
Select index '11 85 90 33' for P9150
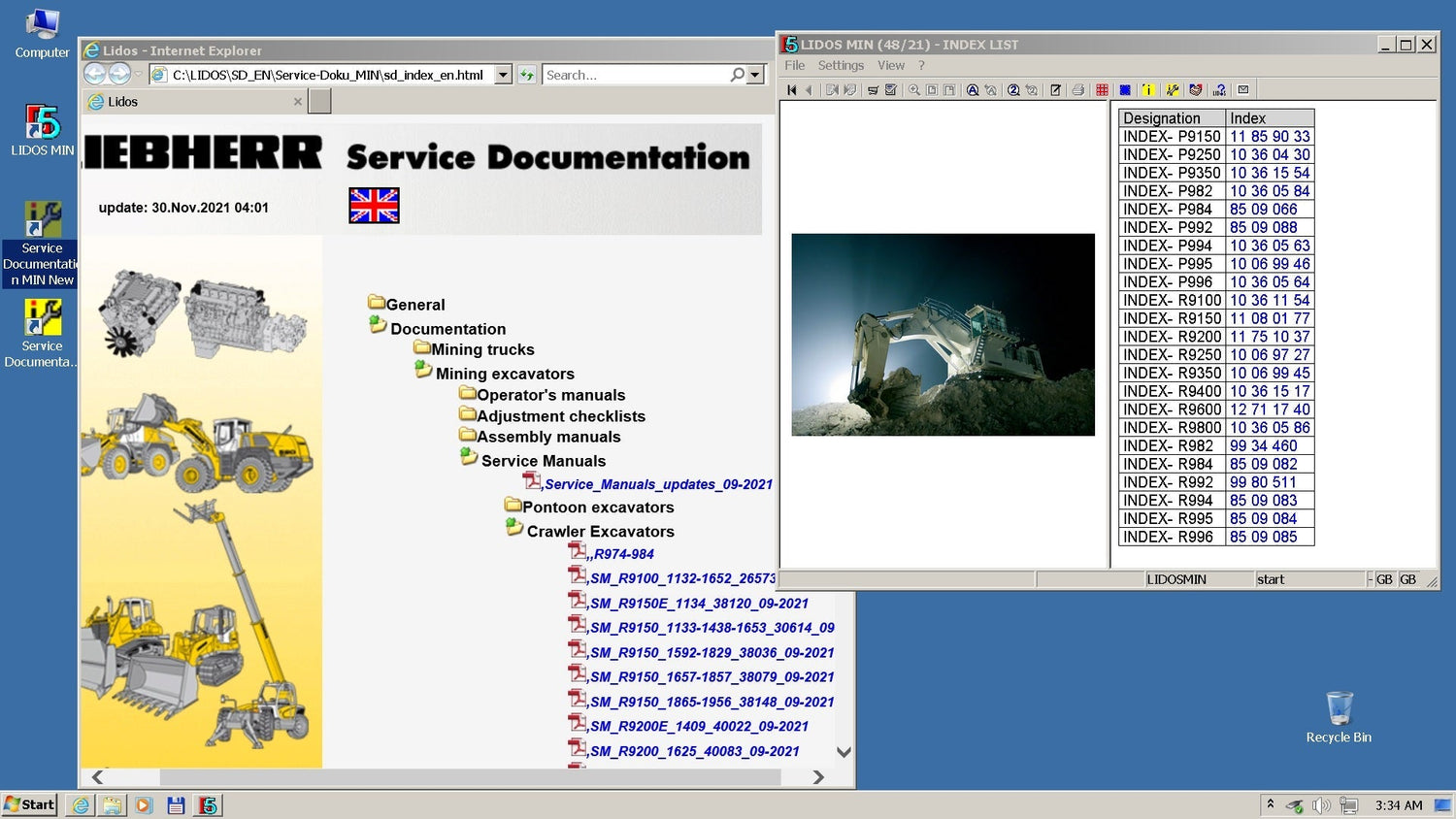1270,137
